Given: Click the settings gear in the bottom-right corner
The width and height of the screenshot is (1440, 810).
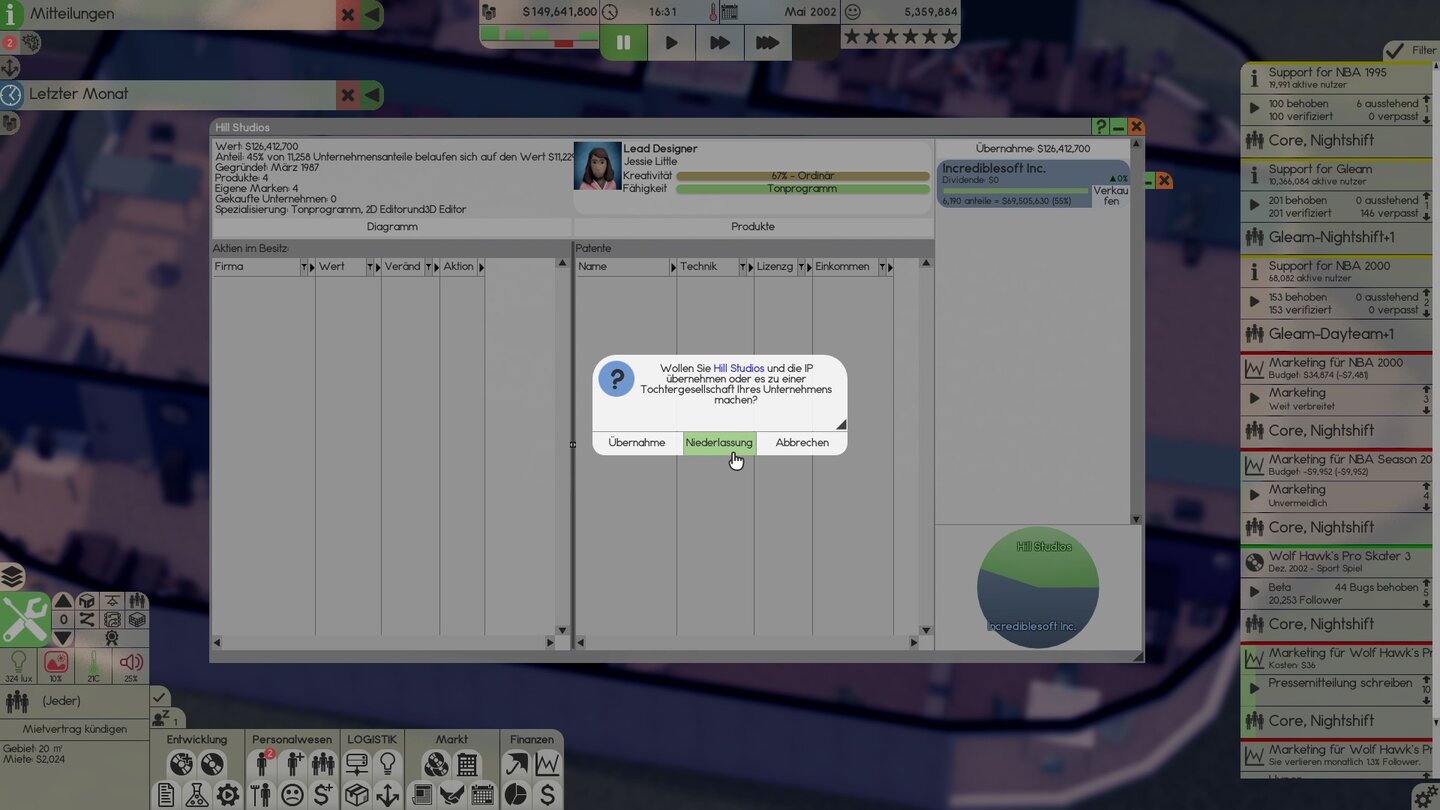Looking at the screenshot, I should tap(1426, 796).
